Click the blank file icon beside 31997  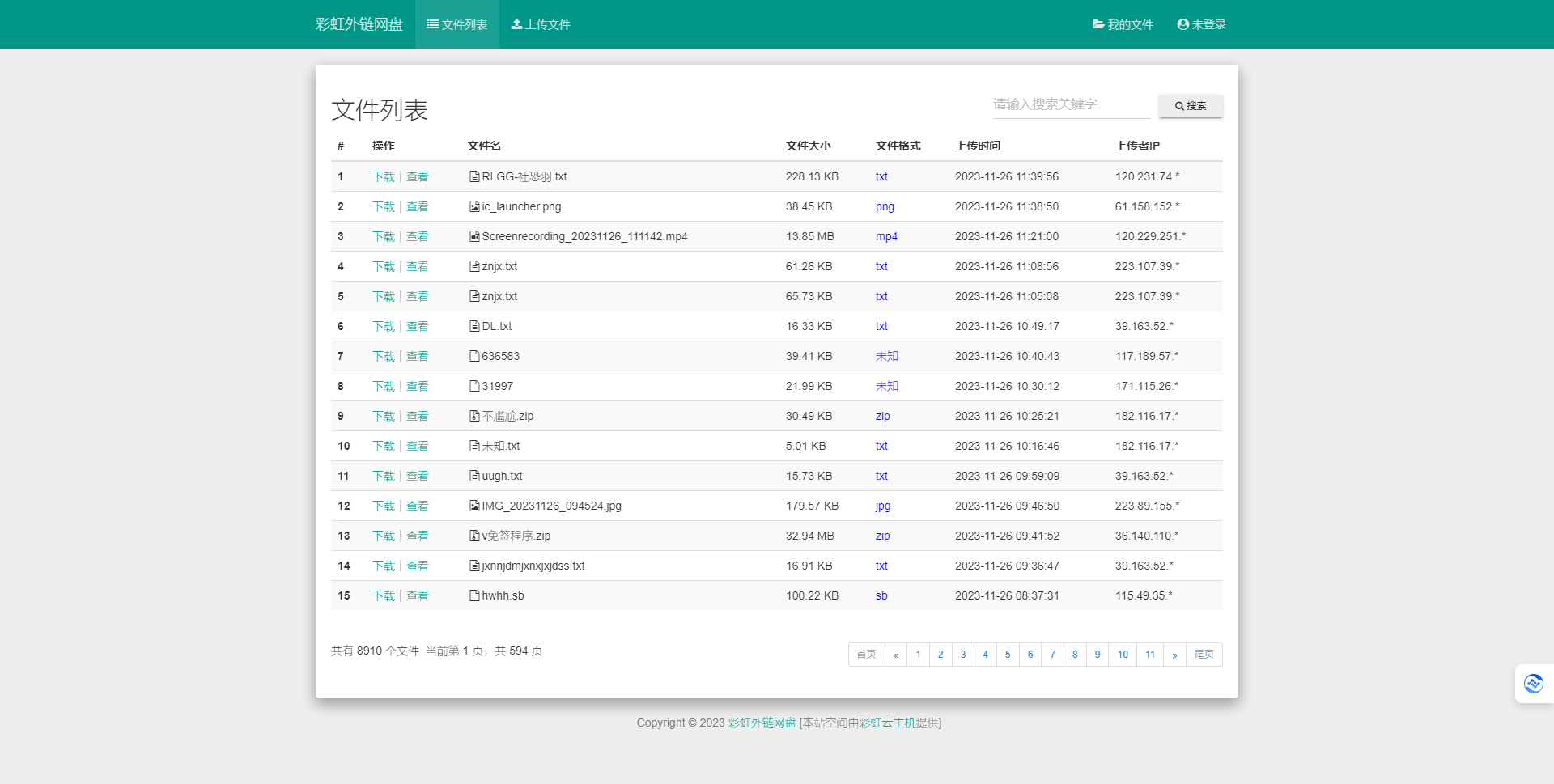pyautogui.click(x=474, y=386)
